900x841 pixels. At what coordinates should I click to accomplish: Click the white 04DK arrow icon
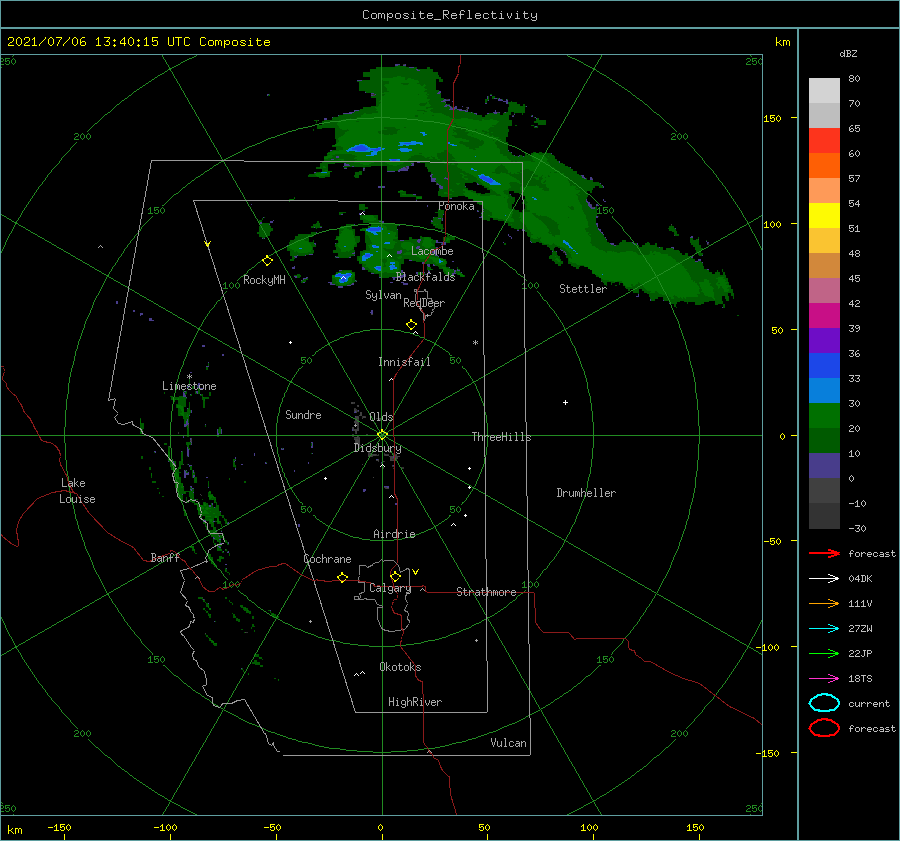824,579
